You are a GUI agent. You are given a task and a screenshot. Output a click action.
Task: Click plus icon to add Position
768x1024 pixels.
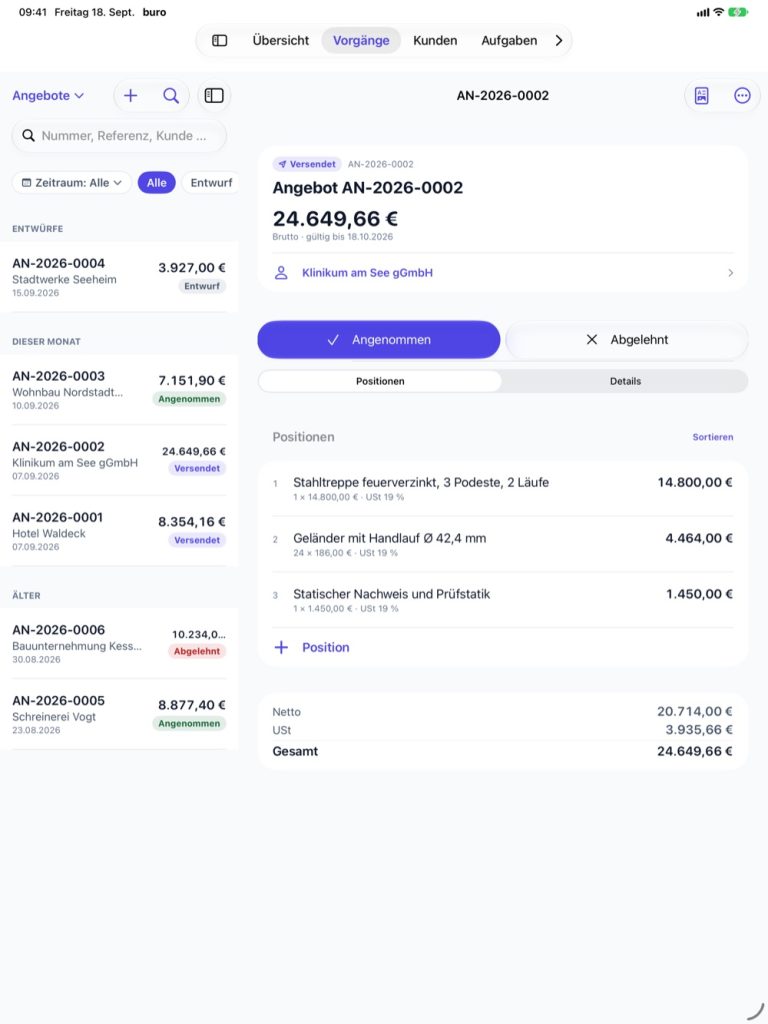(281, 647)
